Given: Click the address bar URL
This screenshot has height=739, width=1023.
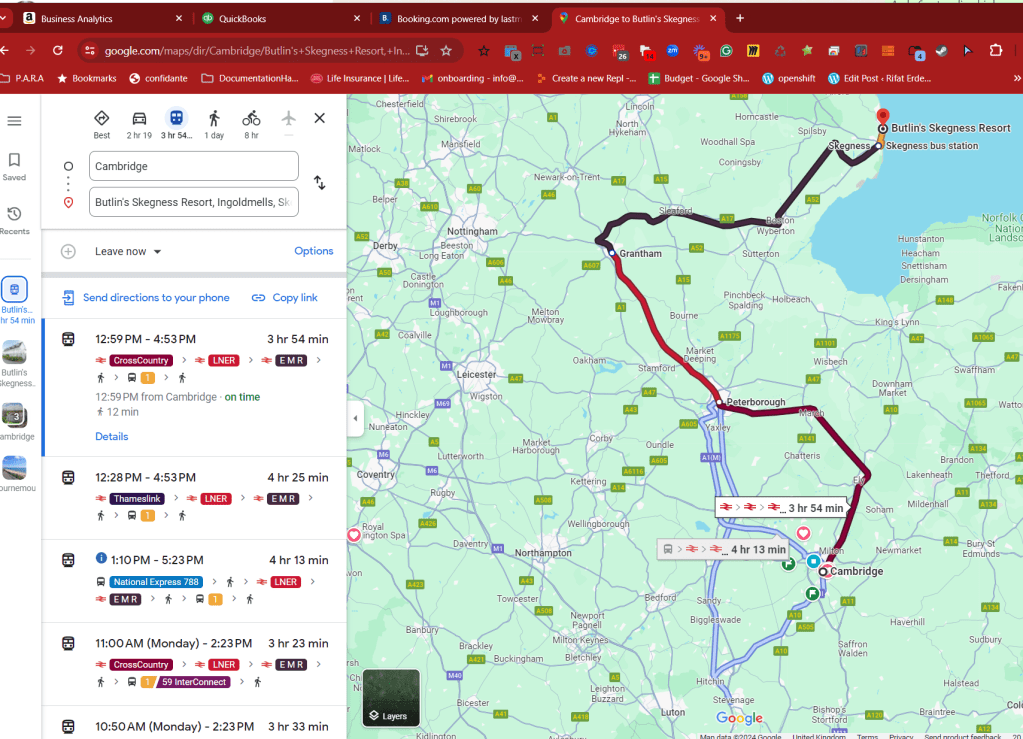Looking at the screenshot, I should click(257, 50).
